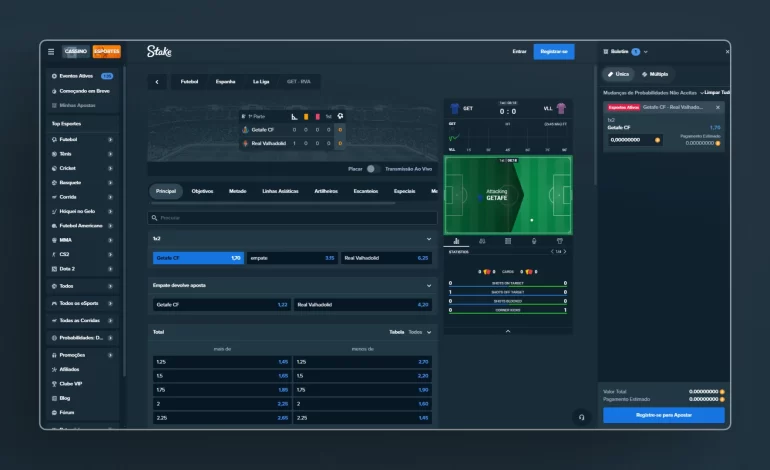Switch to CASSINO mode

(76, 52)
